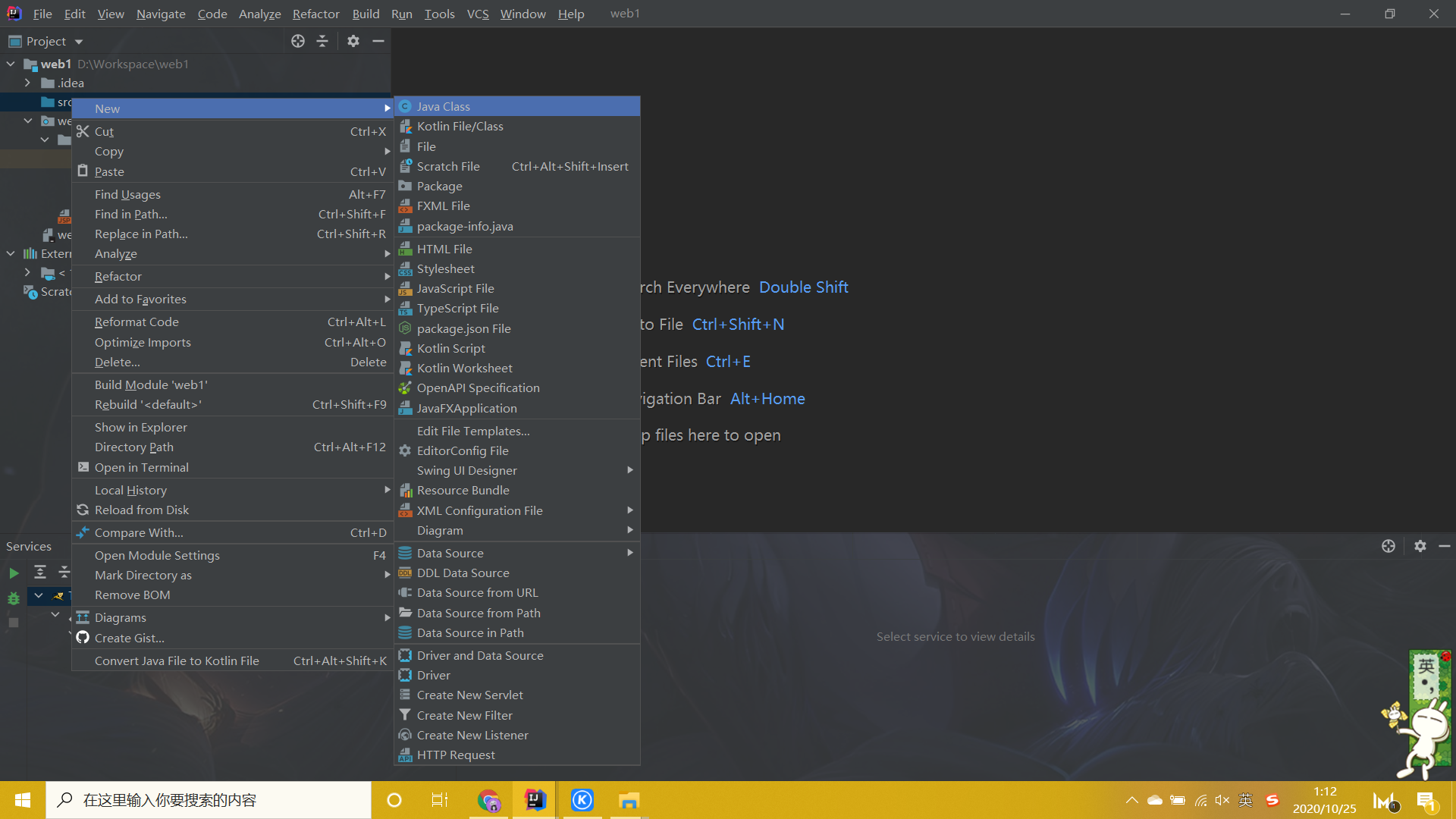Select DDL Data Source
The width and height of the screenshot is (1456, 819).
[x=517, y=573]
